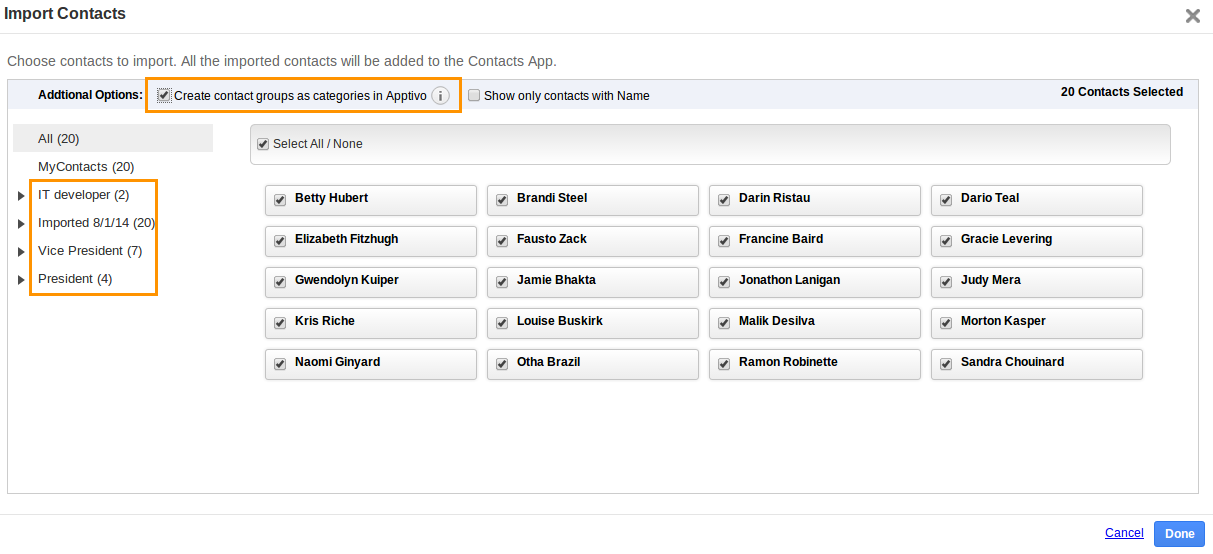Open the MyContacts (20) group

coord(86,167)
